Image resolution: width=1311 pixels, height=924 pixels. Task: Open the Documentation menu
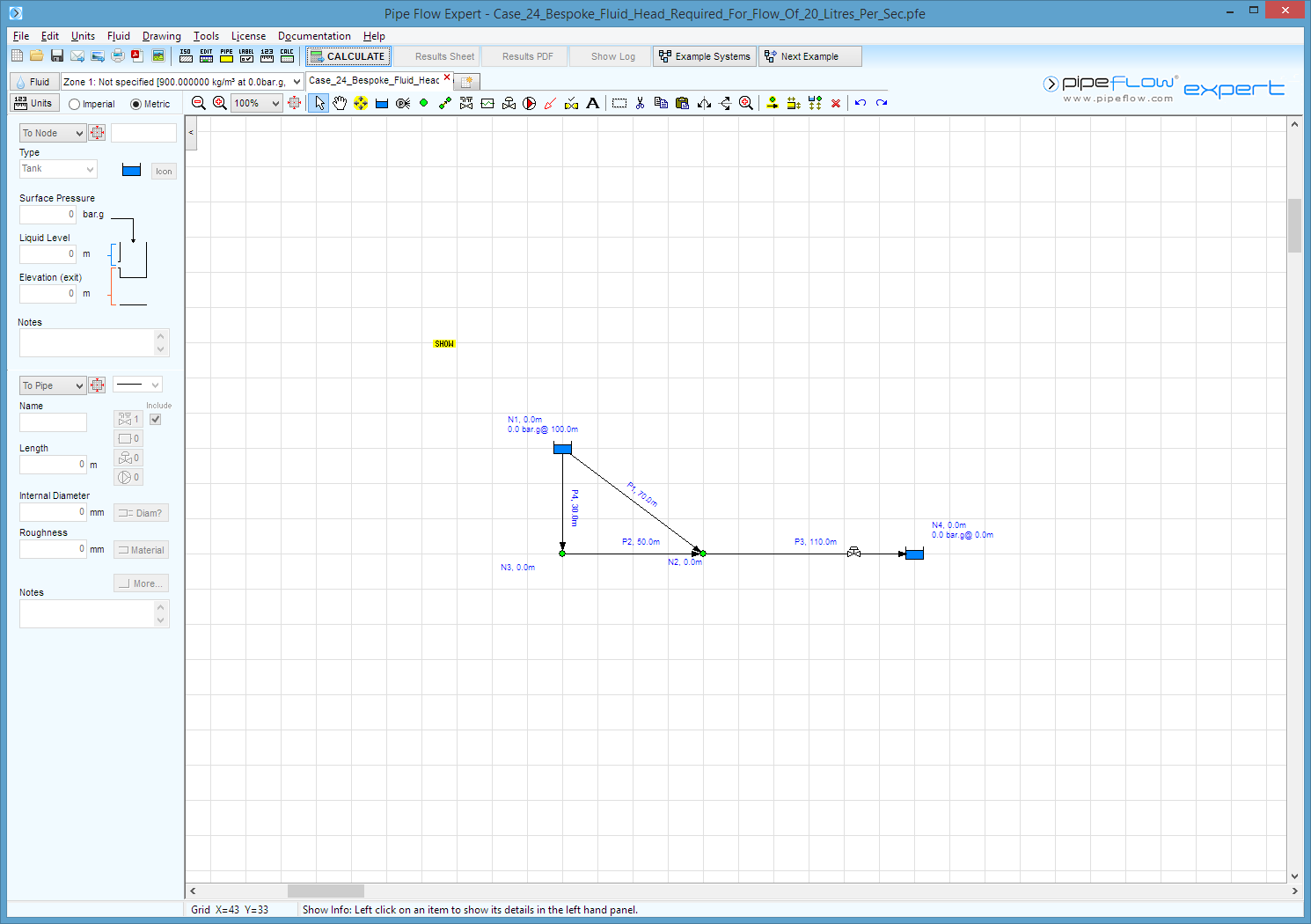pyautogui.click(x=314, y=36)
